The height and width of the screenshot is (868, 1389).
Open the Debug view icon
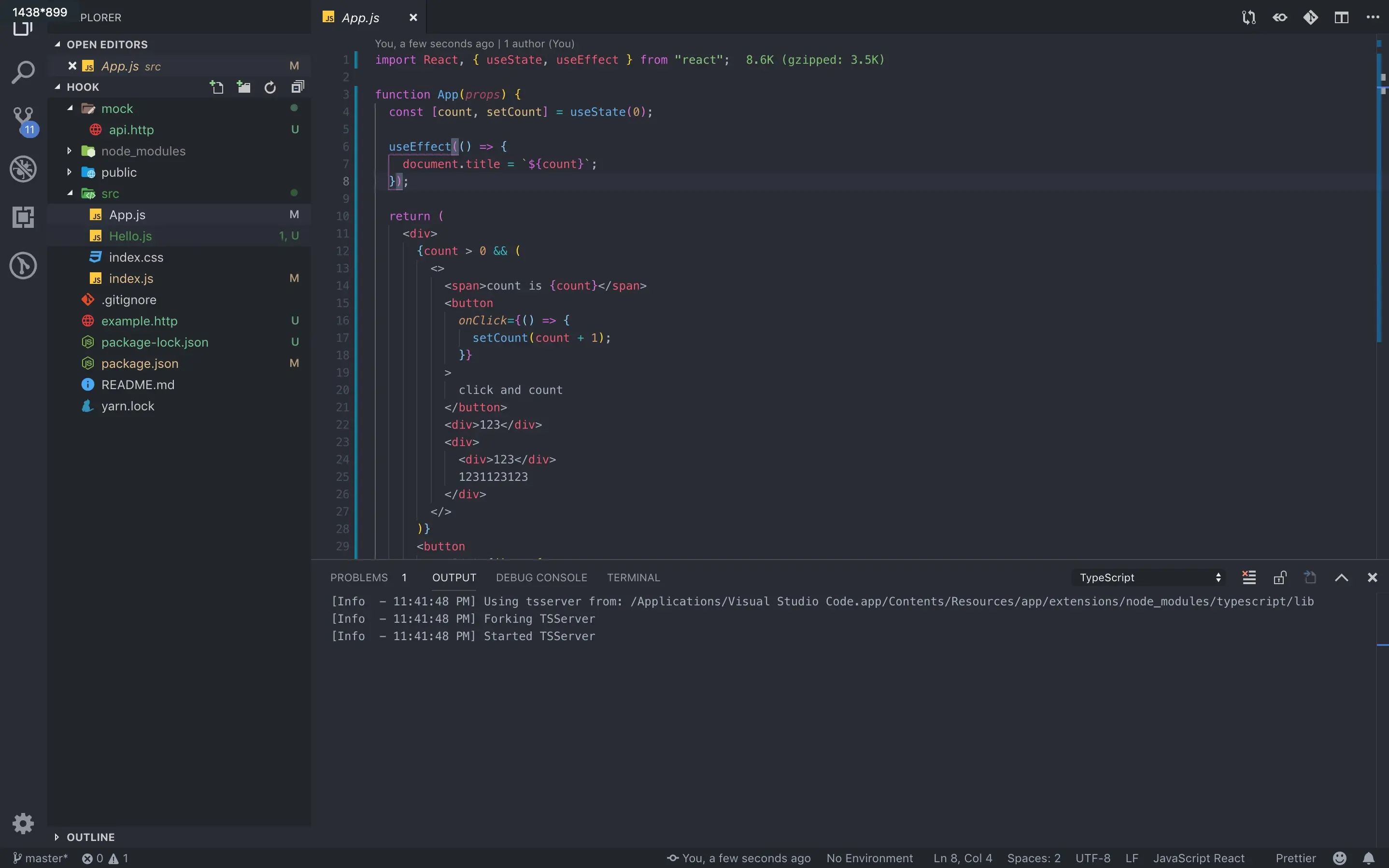pos(23,169)
